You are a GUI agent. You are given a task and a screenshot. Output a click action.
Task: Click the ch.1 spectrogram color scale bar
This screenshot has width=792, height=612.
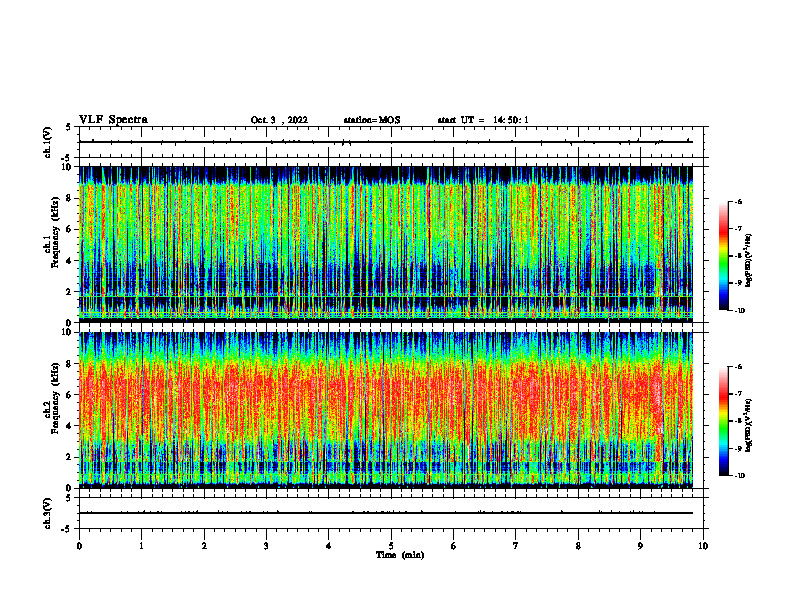pos(723,256)
